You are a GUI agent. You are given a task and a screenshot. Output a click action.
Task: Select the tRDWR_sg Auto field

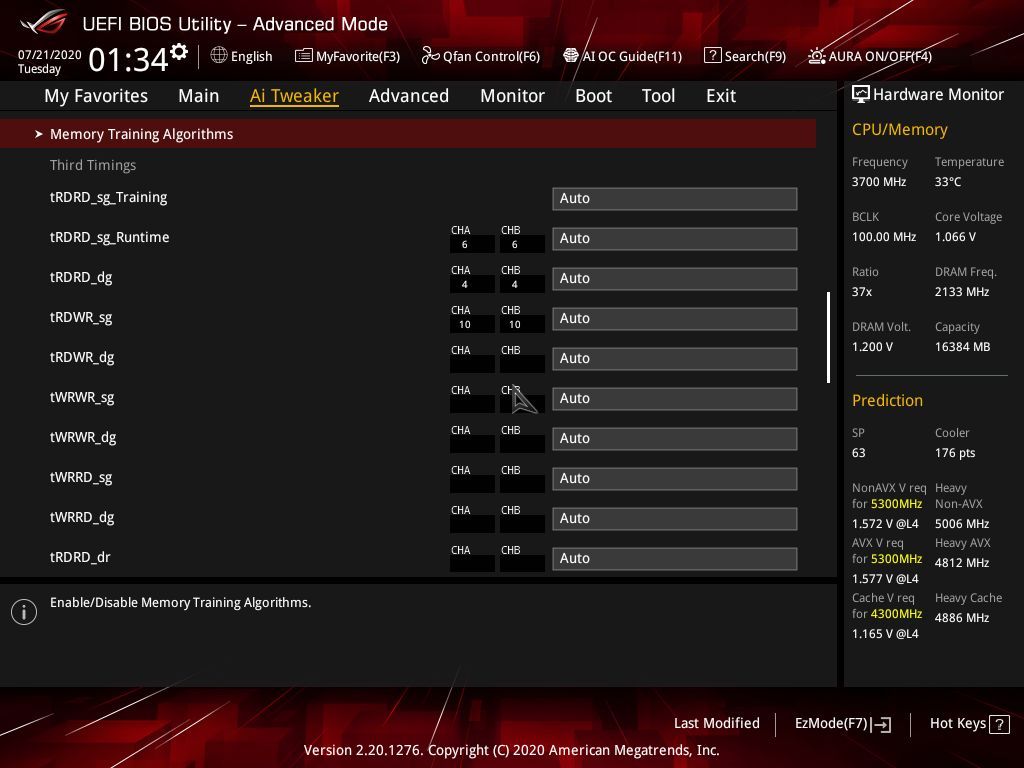675,319
